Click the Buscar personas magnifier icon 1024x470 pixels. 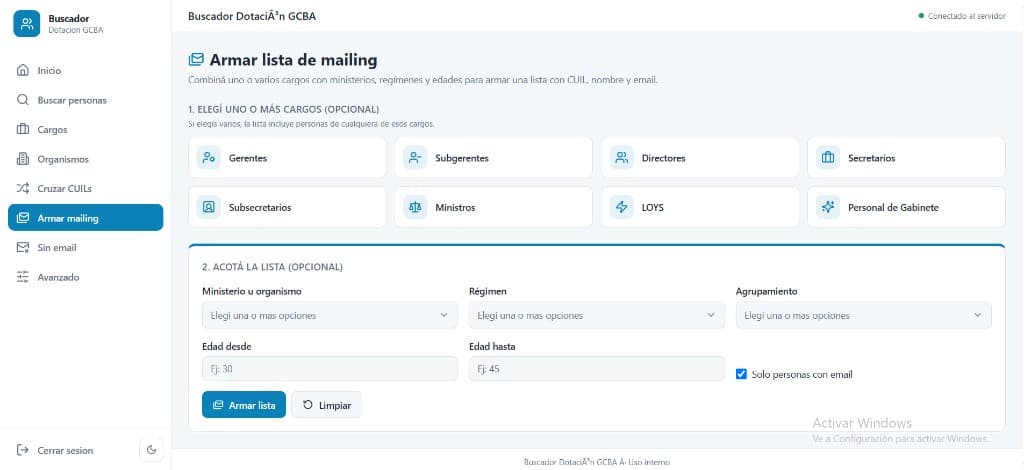pyautogui.click(x=23, y=100)
